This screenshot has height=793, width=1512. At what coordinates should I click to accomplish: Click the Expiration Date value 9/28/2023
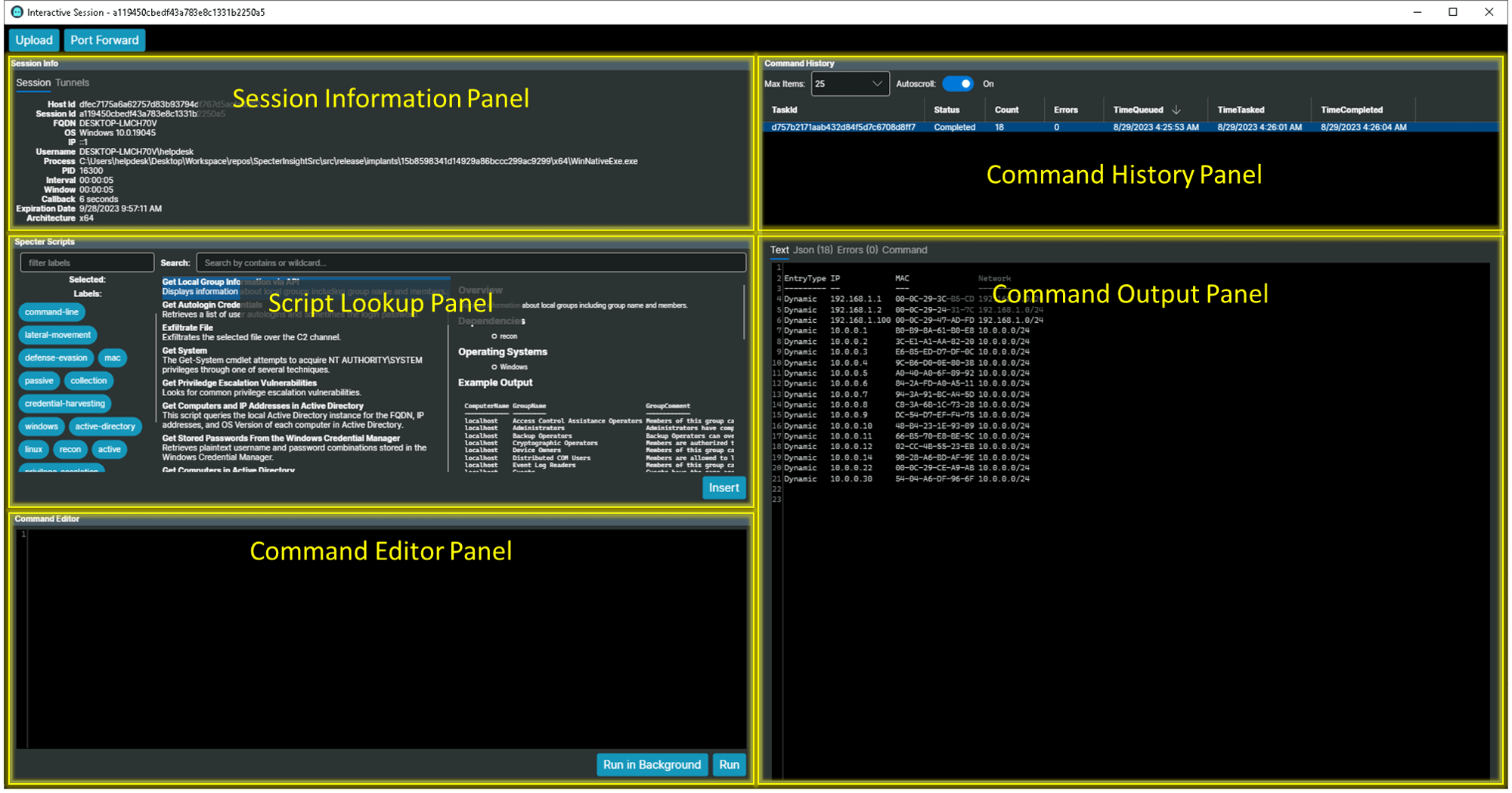click(x=120, y=209)
